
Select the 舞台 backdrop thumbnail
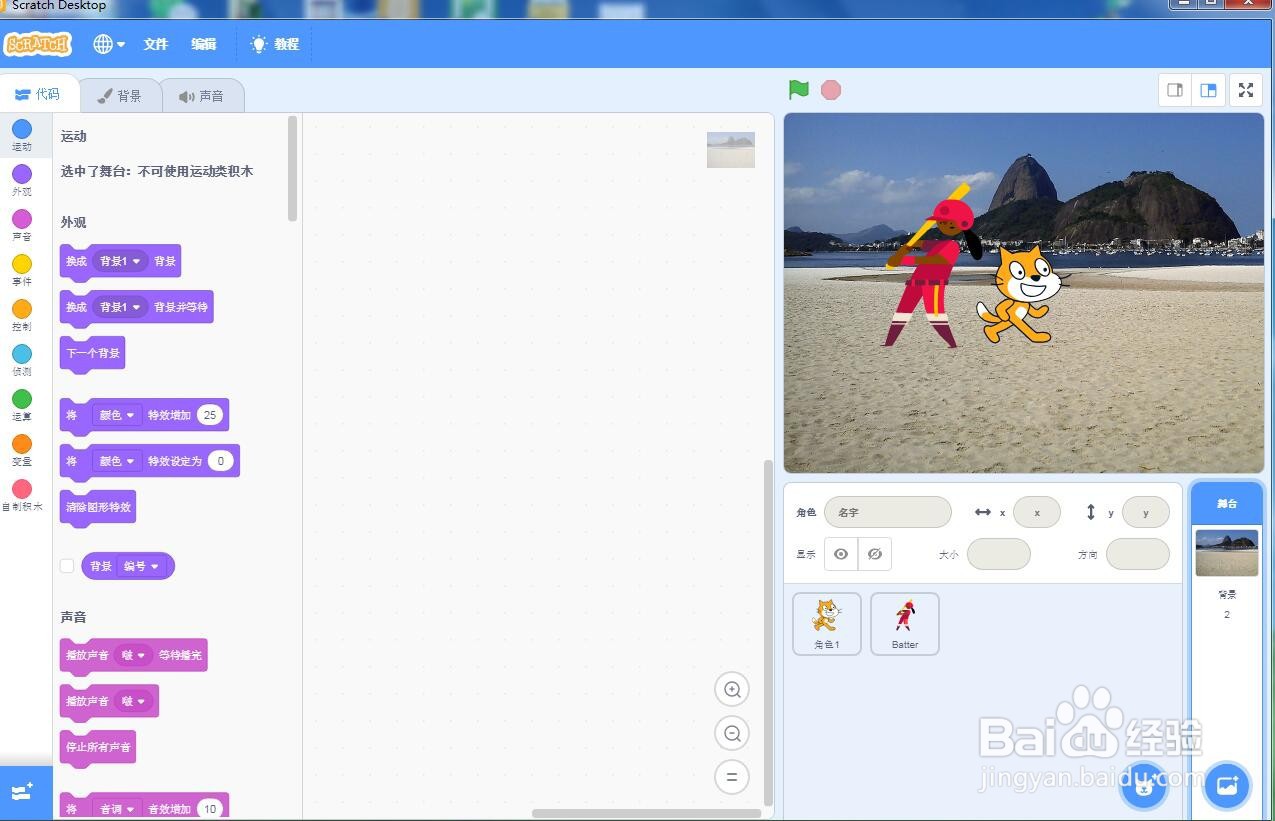pyautogui.click(x=1227, y=553)
